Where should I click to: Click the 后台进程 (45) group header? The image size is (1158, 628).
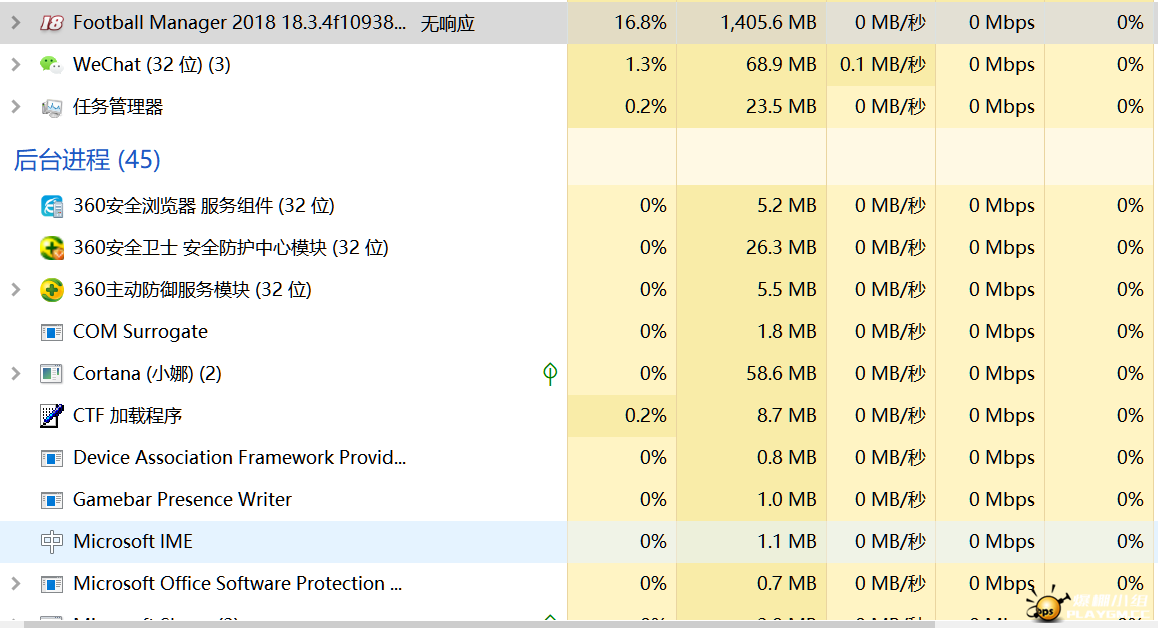pyautogui.click(x=87, y=160)
